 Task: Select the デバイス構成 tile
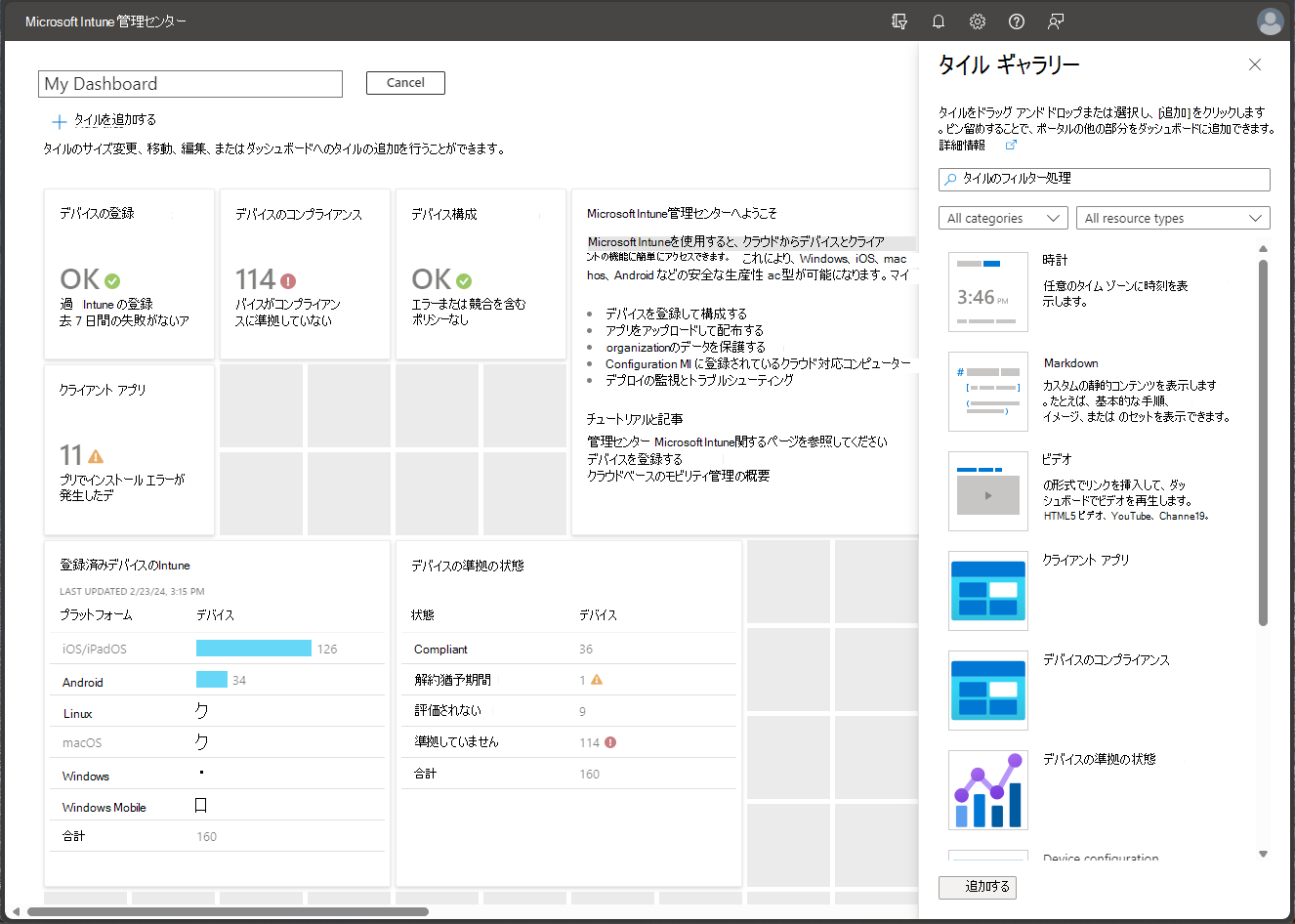480,274
